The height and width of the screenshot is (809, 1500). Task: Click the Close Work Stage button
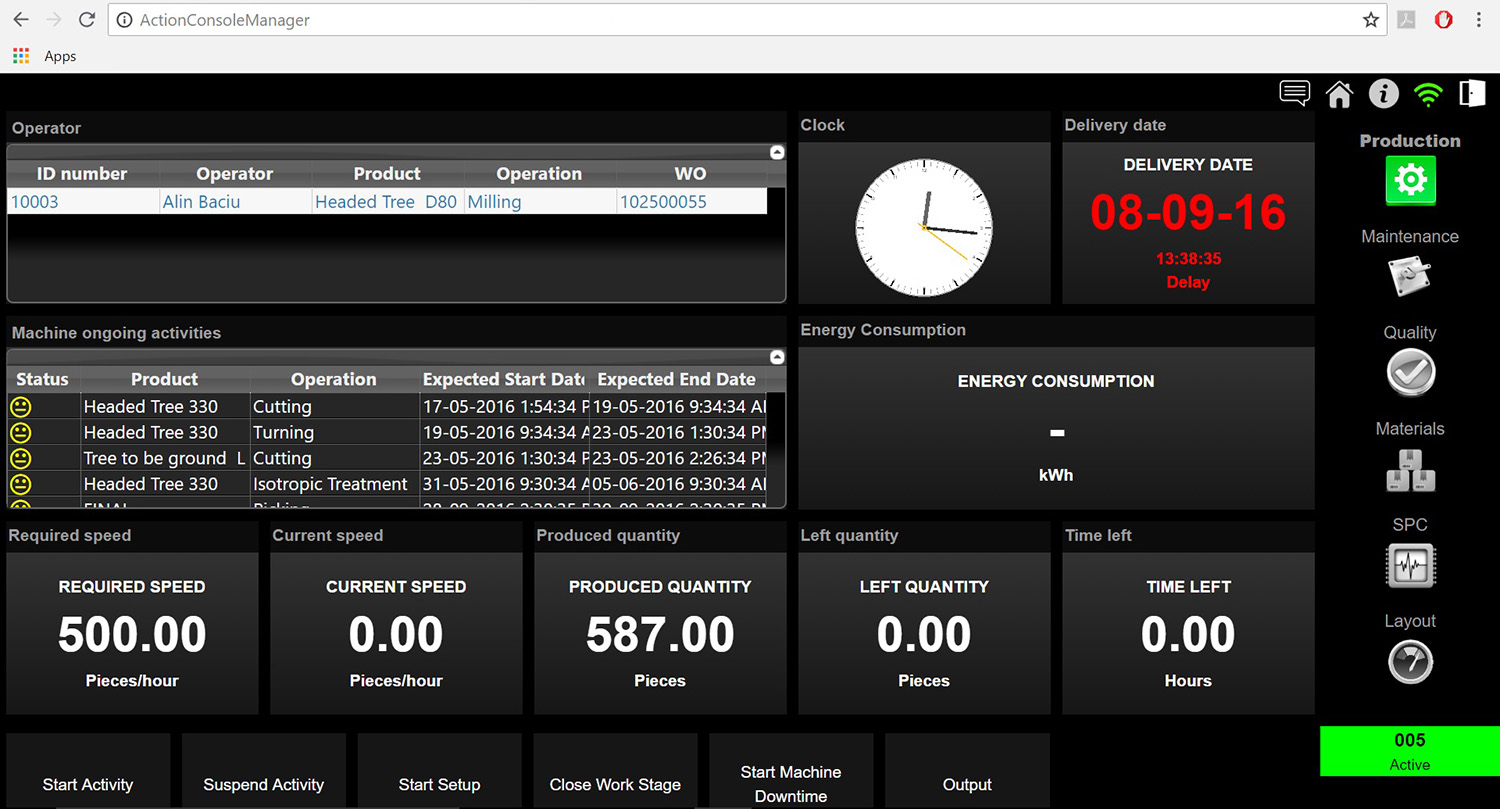615,784
